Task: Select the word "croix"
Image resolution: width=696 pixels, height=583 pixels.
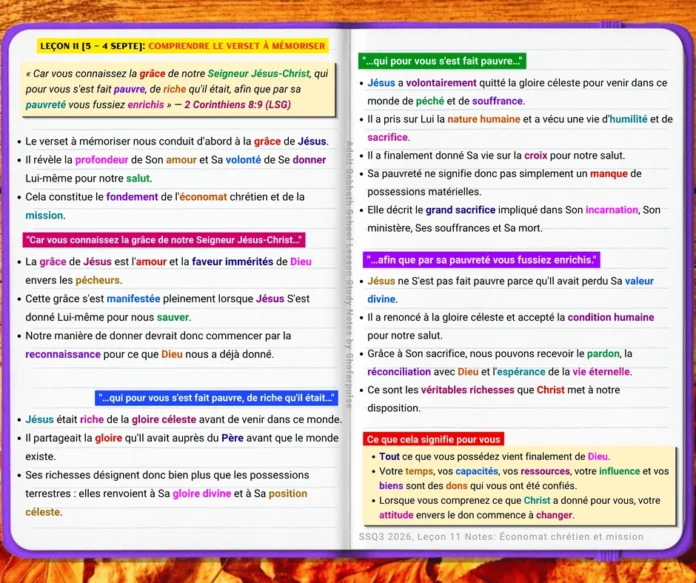Action: click(x=535, y=156)
